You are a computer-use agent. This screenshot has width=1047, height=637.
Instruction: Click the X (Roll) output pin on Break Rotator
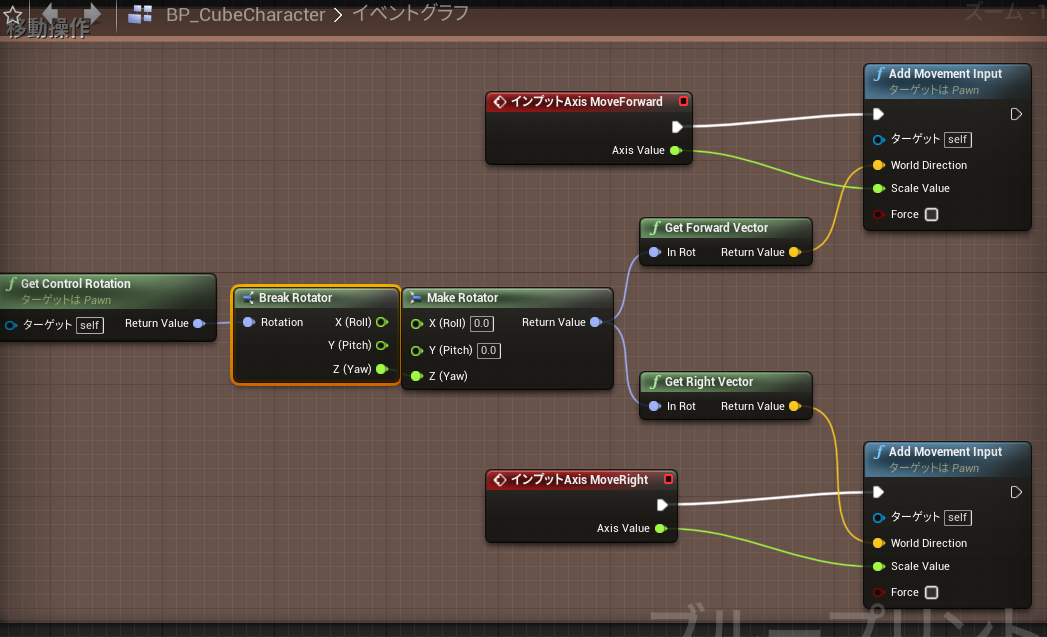click(x=382, y=322)
